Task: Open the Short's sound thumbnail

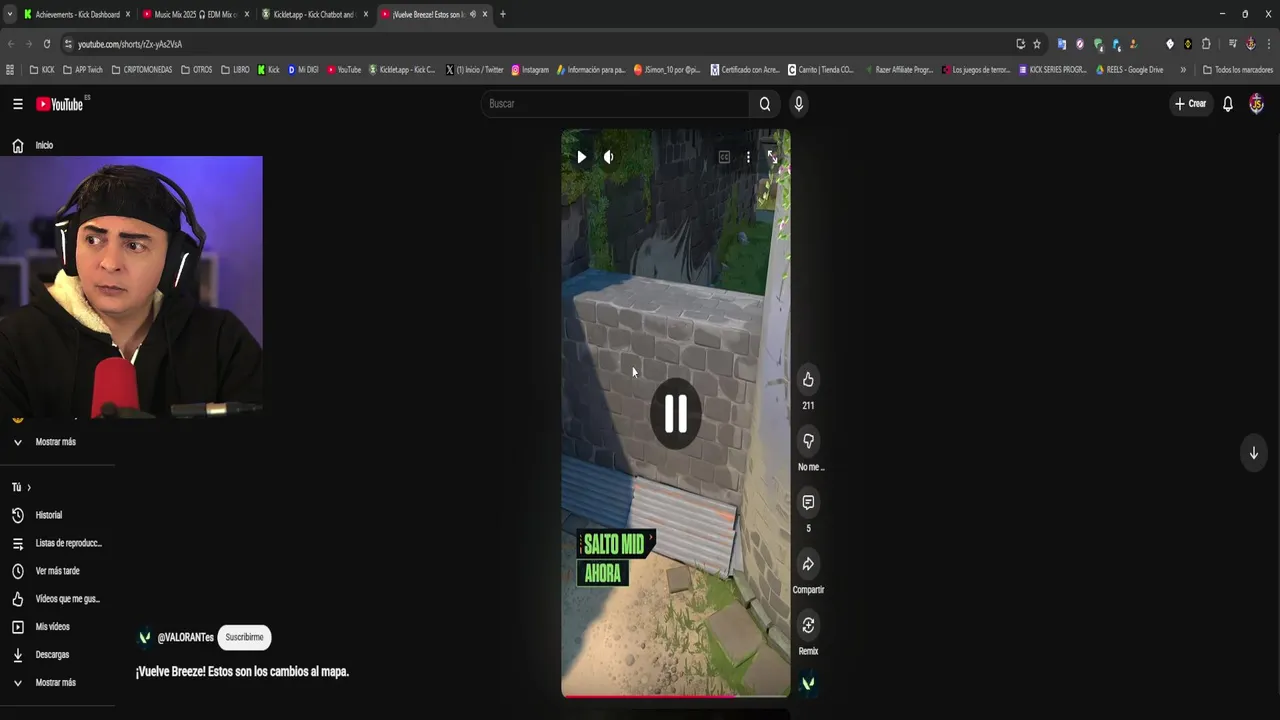Action: tap(808, 684)
